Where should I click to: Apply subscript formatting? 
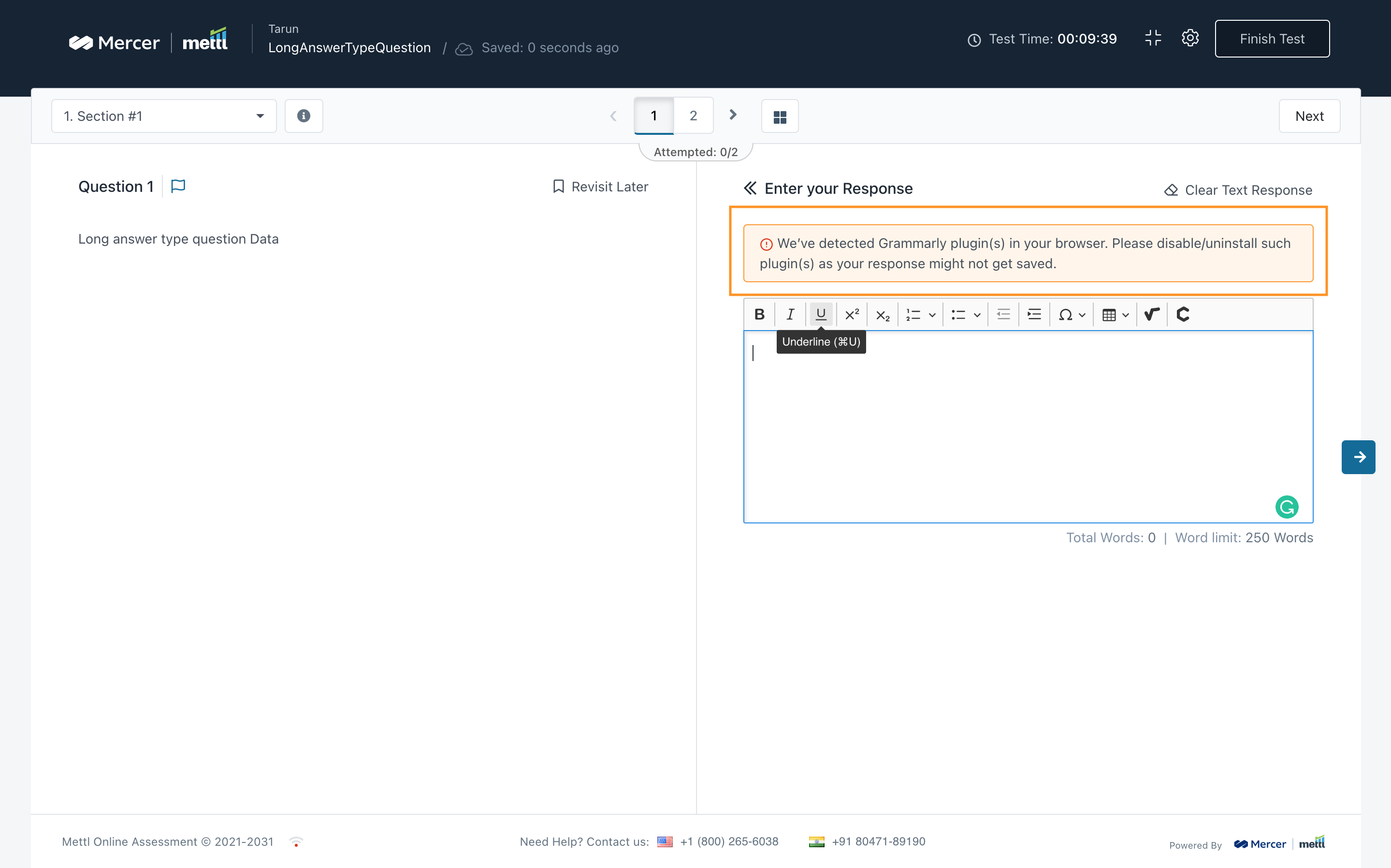pos(883,315)
